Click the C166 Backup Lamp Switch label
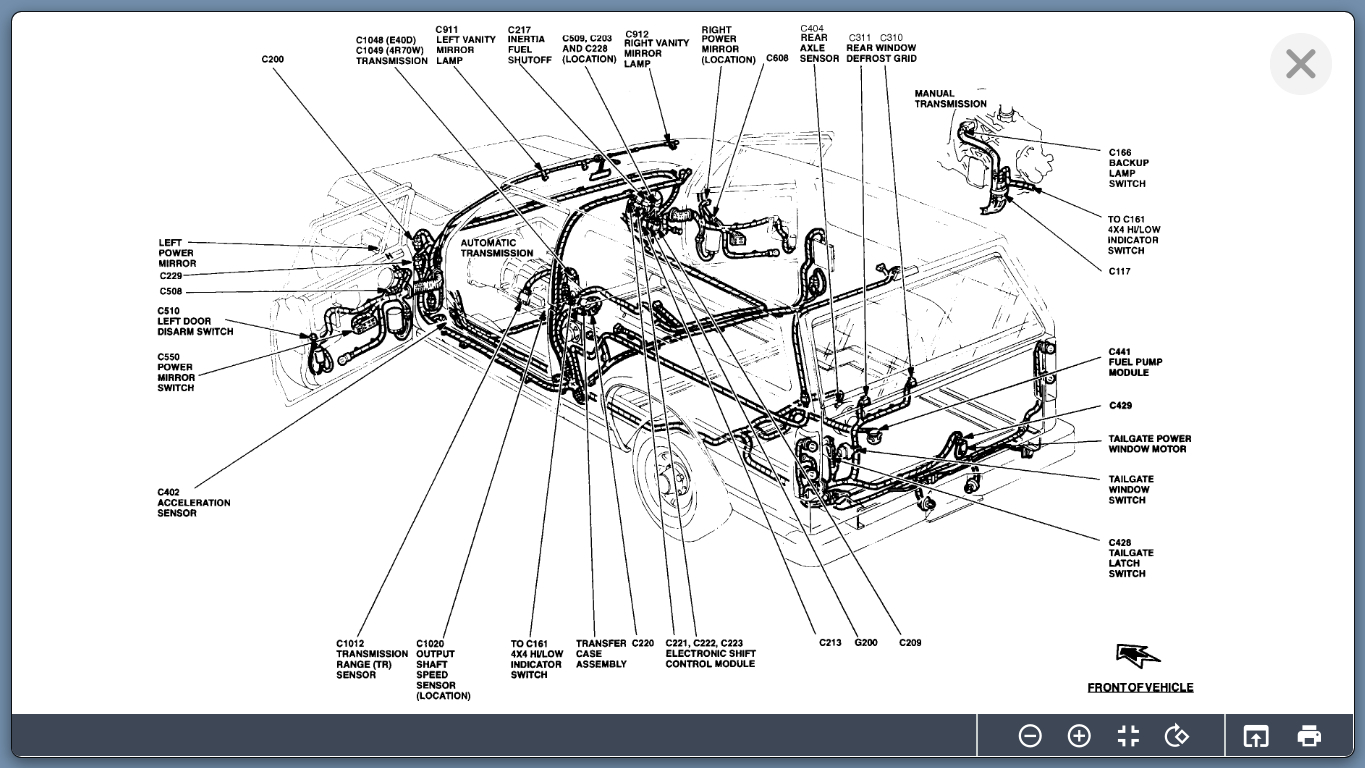Viewport: 1365px width, 768px height. (x=1128, y=168)
